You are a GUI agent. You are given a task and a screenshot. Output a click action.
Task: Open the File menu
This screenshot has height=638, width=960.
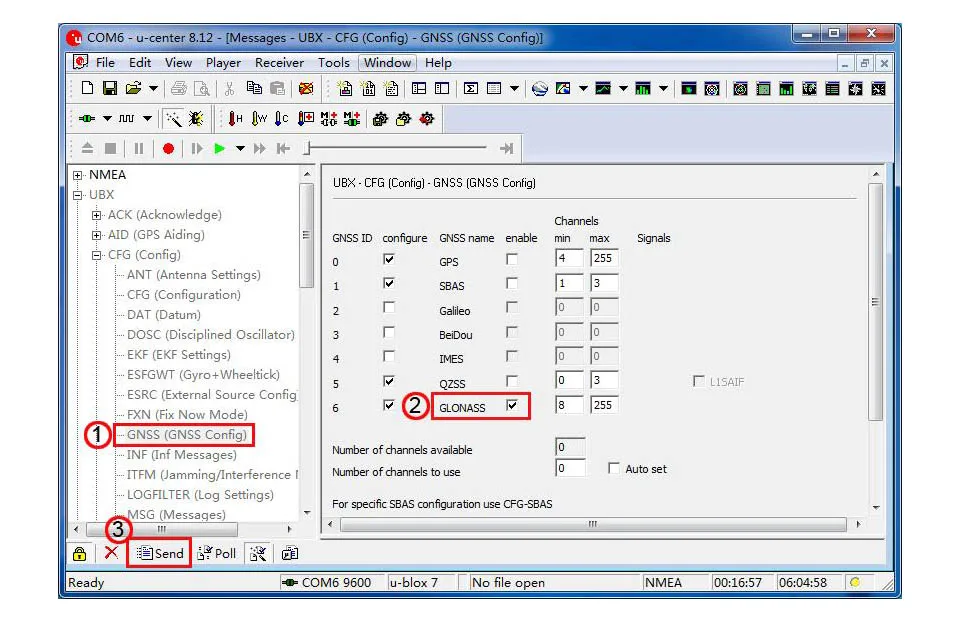pyautogui.click(x=105, y=62)
